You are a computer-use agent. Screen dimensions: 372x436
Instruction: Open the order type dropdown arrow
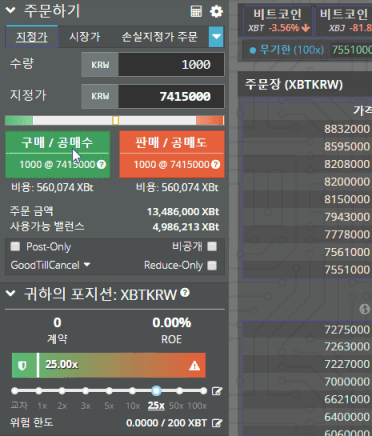point(216,36)
